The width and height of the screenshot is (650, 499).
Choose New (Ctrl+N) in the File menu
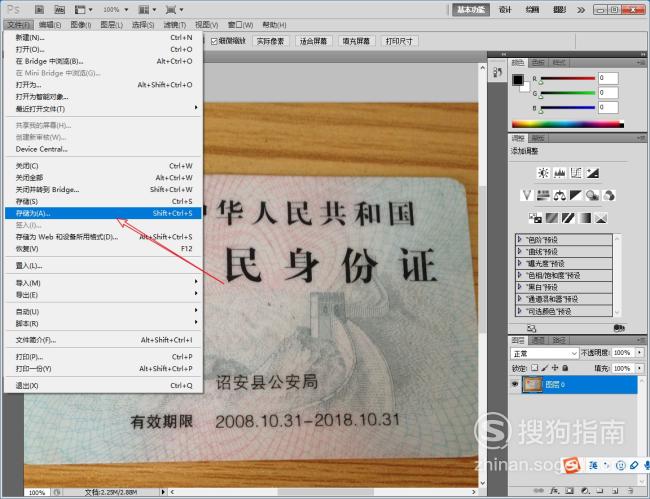[x=103, y=37]
